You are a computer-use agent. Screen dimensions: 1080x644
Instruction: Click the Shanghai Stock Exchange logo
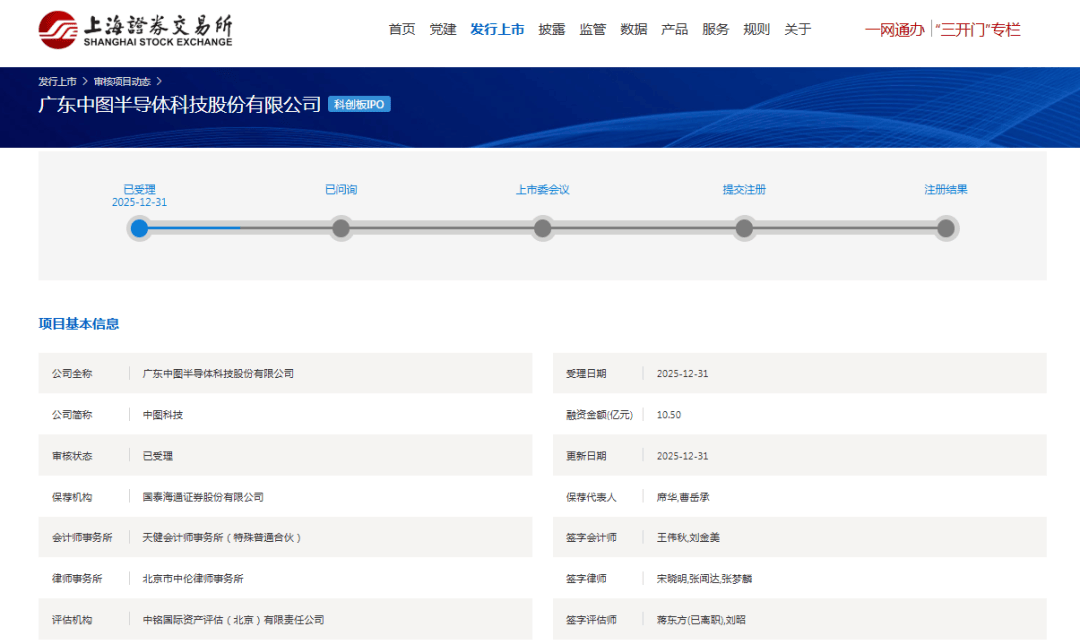point(135,30)
